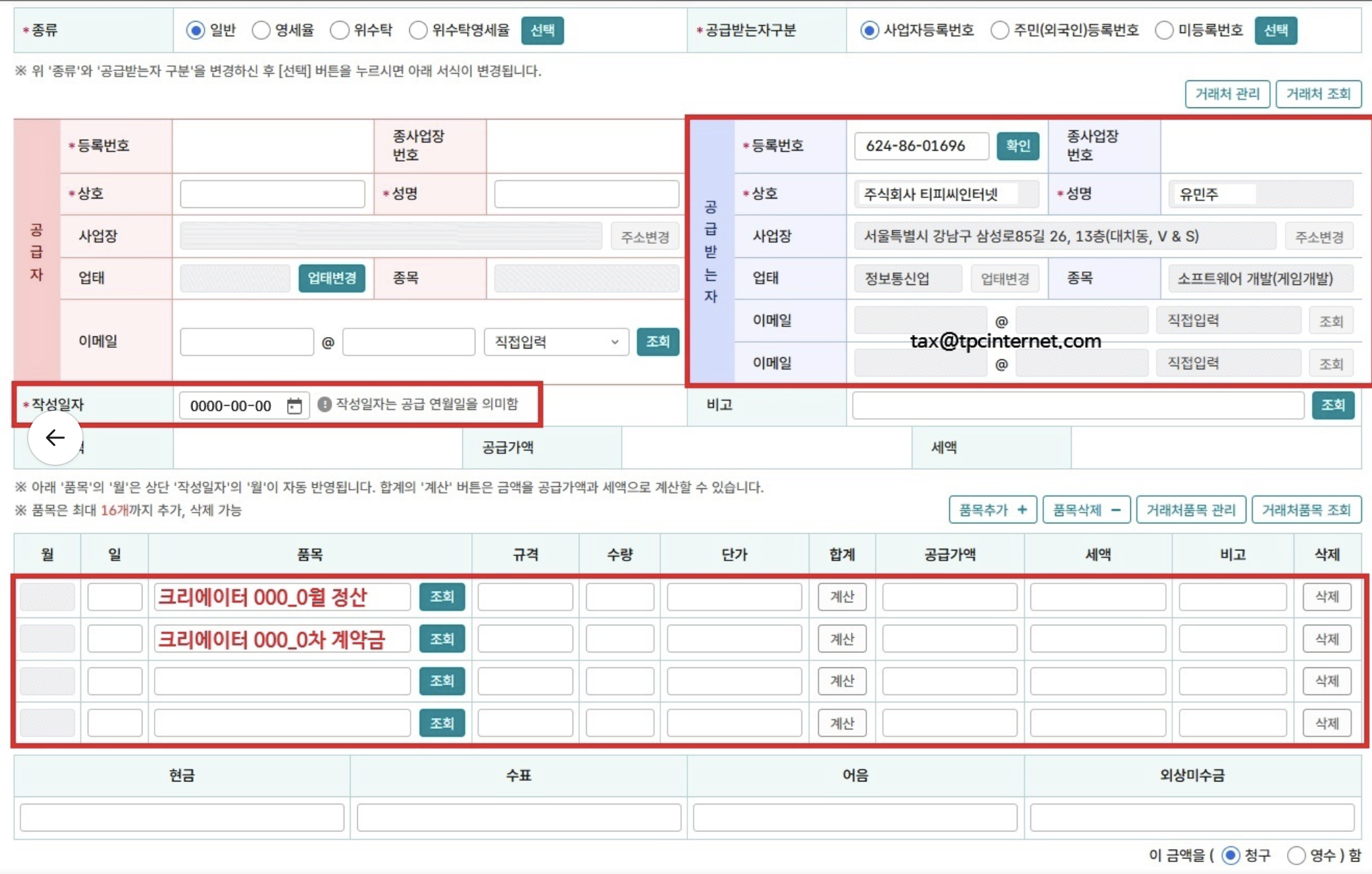Open 거래처품목 조회
This screenshot has height=874, width=1372.
pyautogui.click(x=1306, y=510)
